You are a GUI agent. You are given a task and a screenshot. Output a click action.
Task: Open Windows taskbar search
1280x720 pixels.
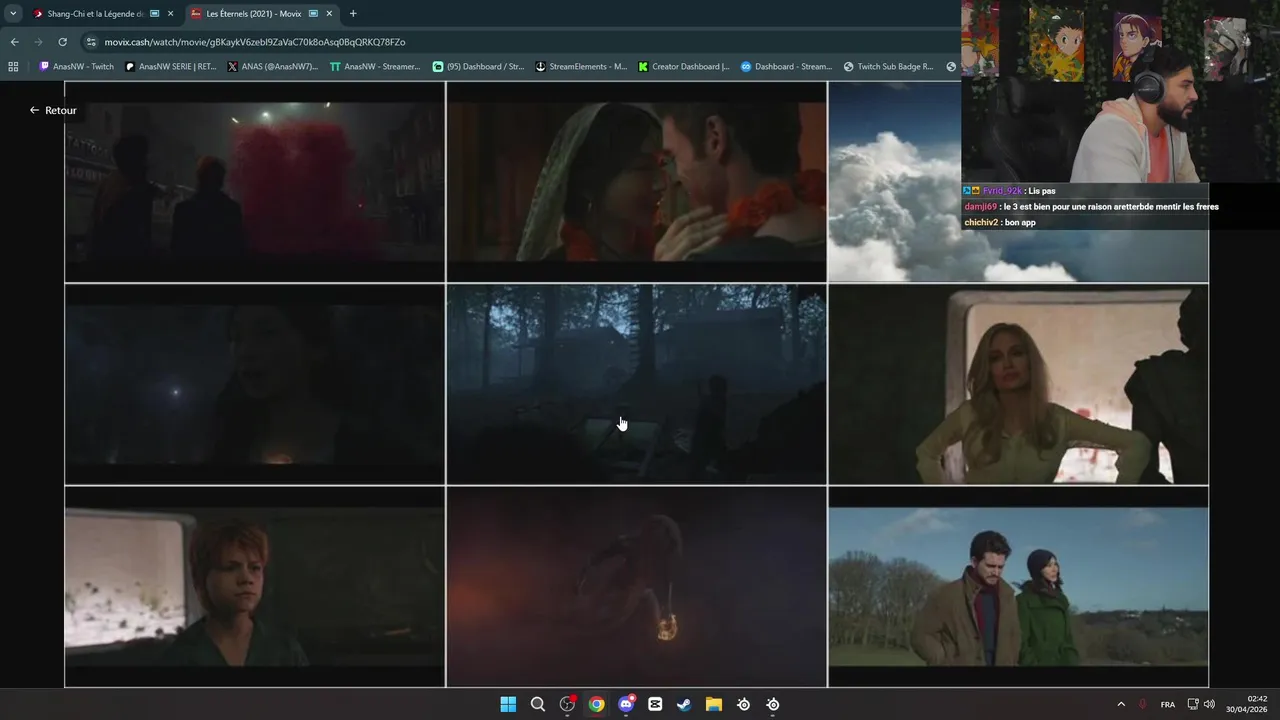(x=537, y=704)
